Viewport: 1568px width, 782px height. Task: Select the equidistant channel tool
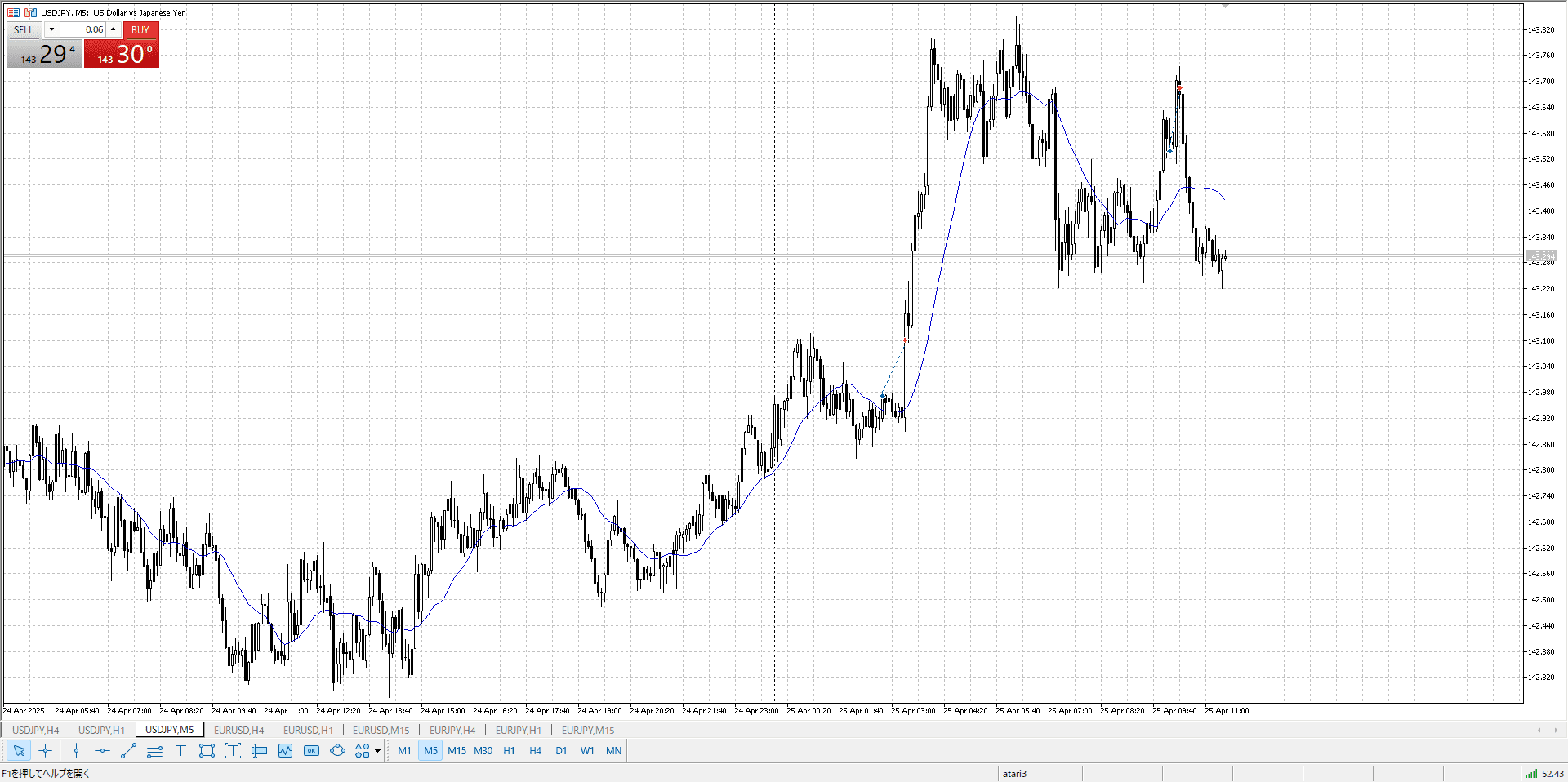pyautogui.click(x=154, y=751)
